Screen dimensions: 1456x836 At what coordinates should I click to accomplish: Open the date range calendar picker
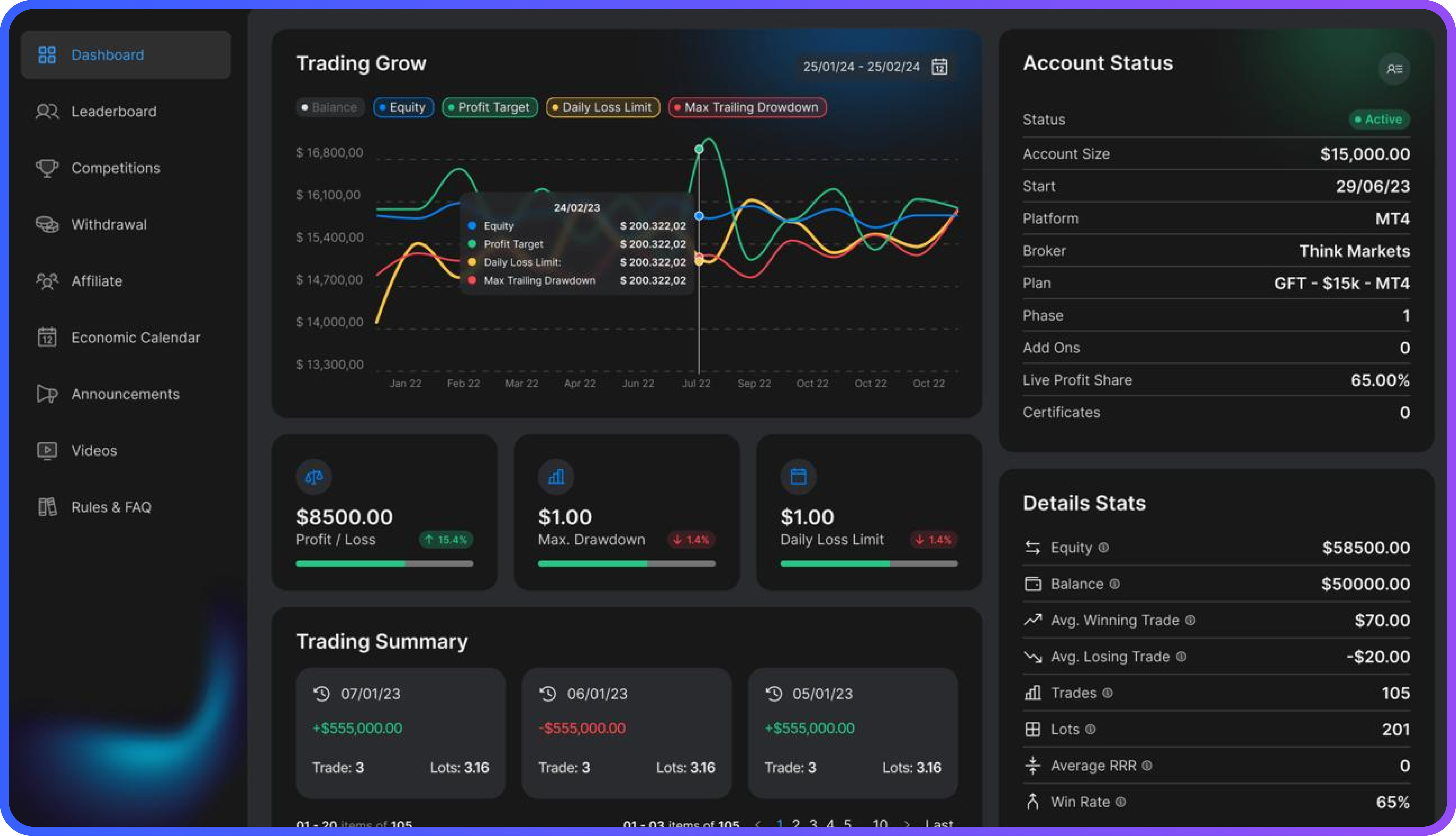pyautogui.click(x=940, y=67)
